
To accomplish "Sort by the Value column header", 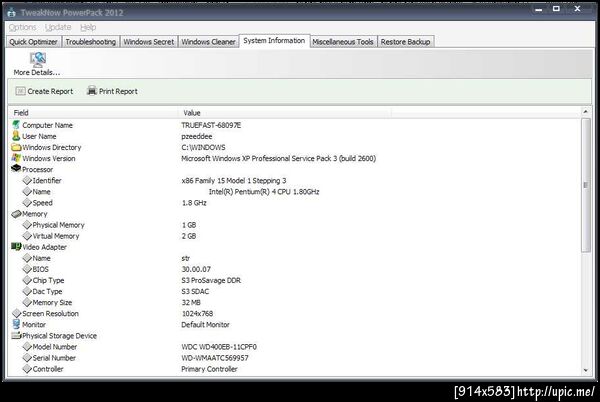I will point(285,113).
